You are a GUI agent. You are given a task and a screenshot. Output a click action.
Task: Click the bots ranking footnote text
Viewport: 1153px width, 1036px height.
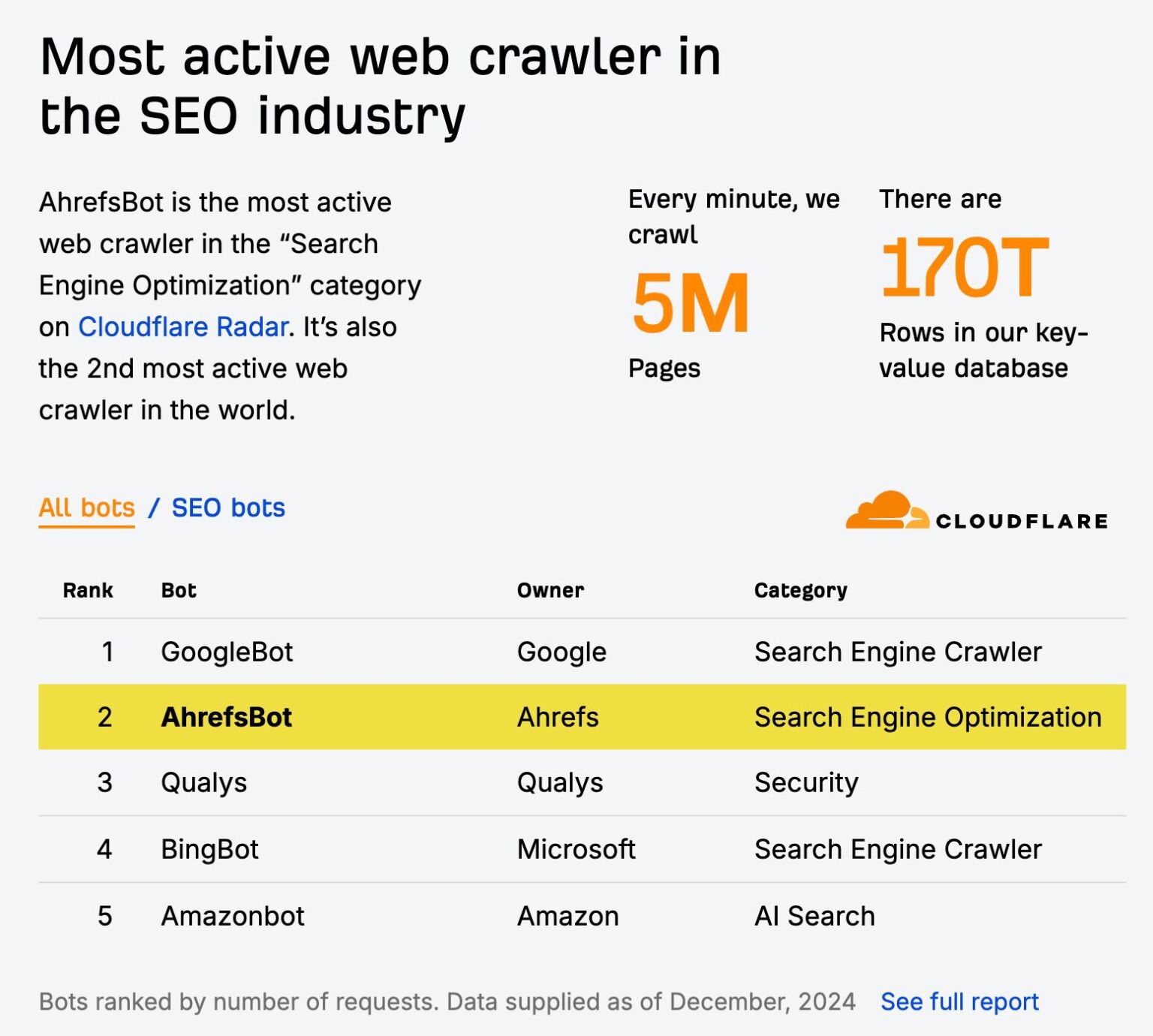(447, 1001)
